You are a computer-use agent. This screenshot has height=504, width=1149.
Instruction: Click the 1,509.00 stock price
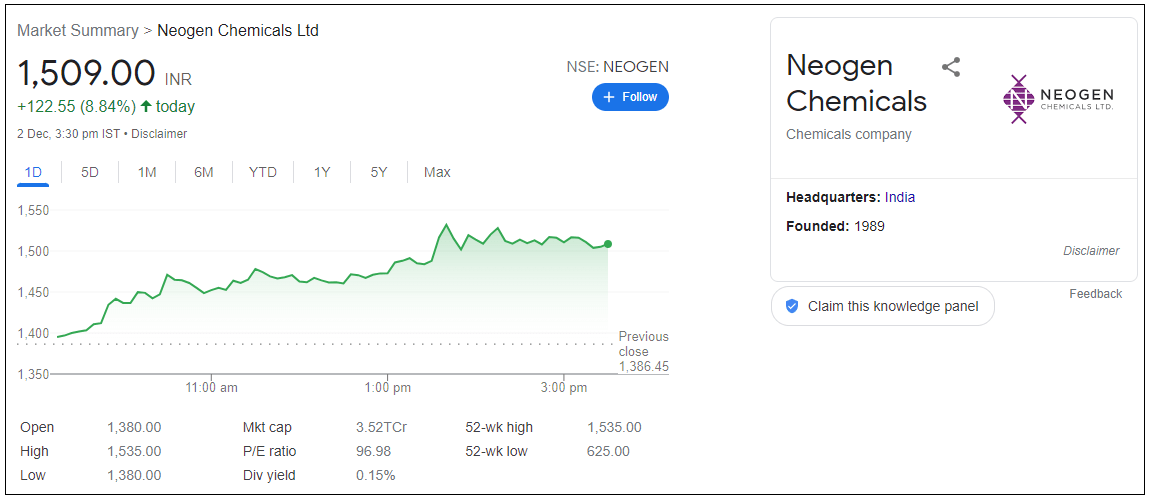[x=86, y=73]
